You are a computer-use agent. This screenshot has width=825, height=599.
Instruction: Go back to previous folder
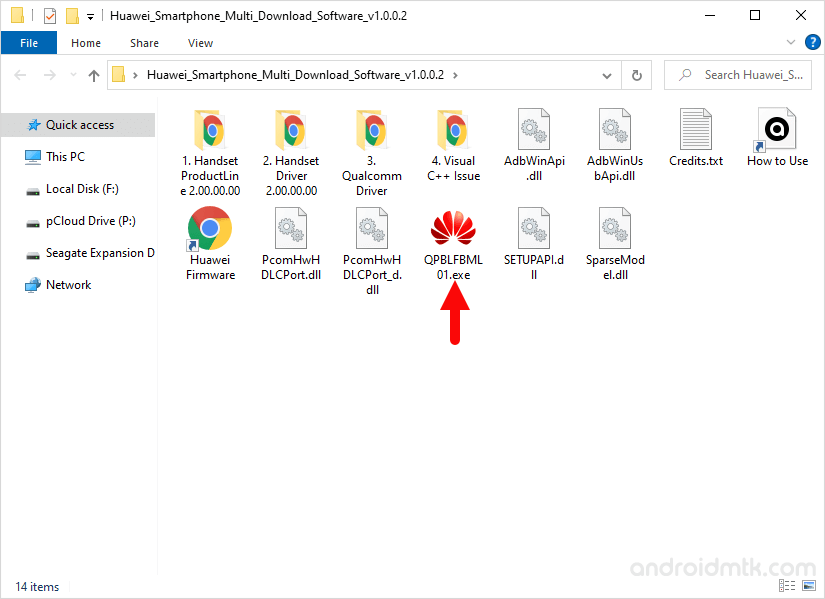20,75
